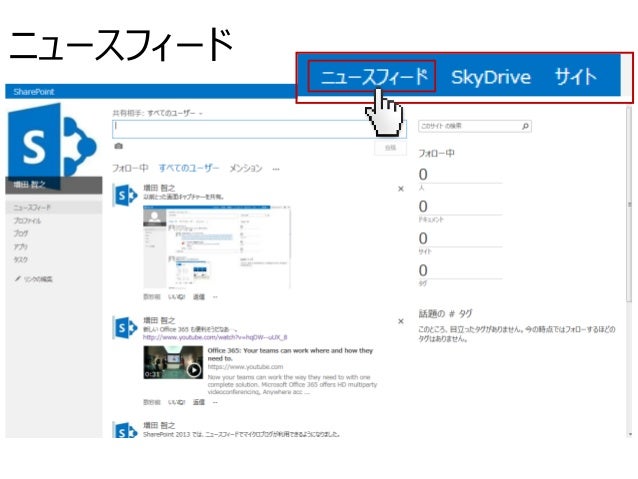
Task: Dismiss the first post with its X
Action: [x=401, y=188]
